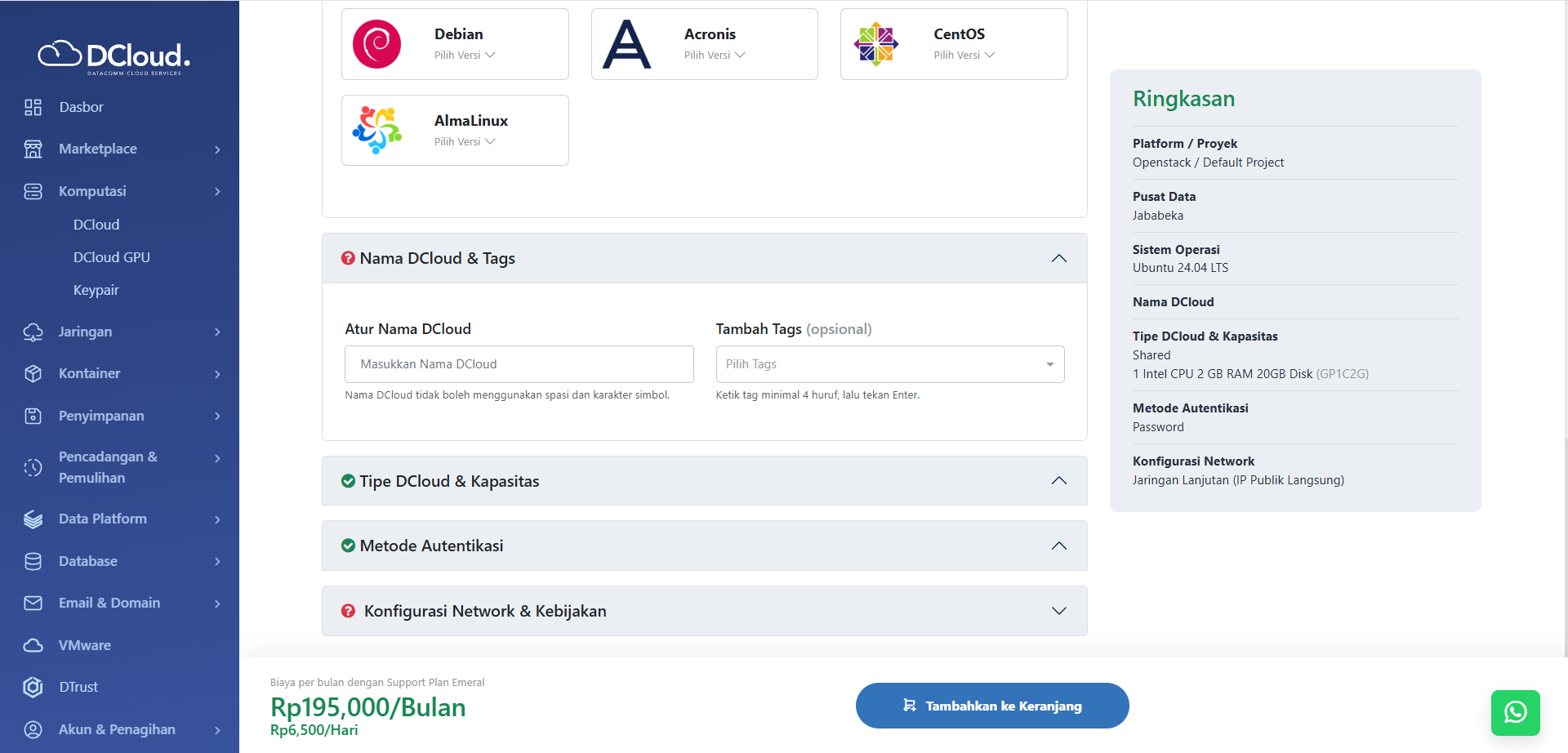
Task: Open the Dasbor dashboard icon
Action: tap(33, 107)
